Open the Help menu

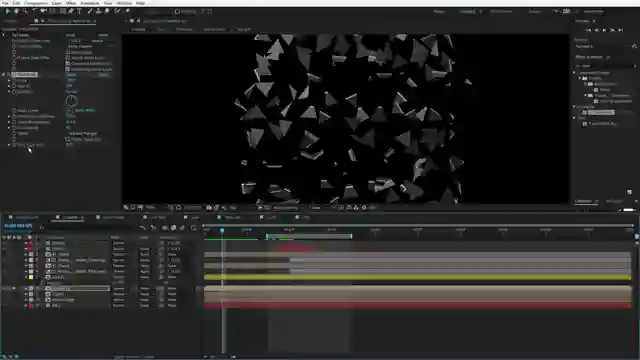click(140, 3)
